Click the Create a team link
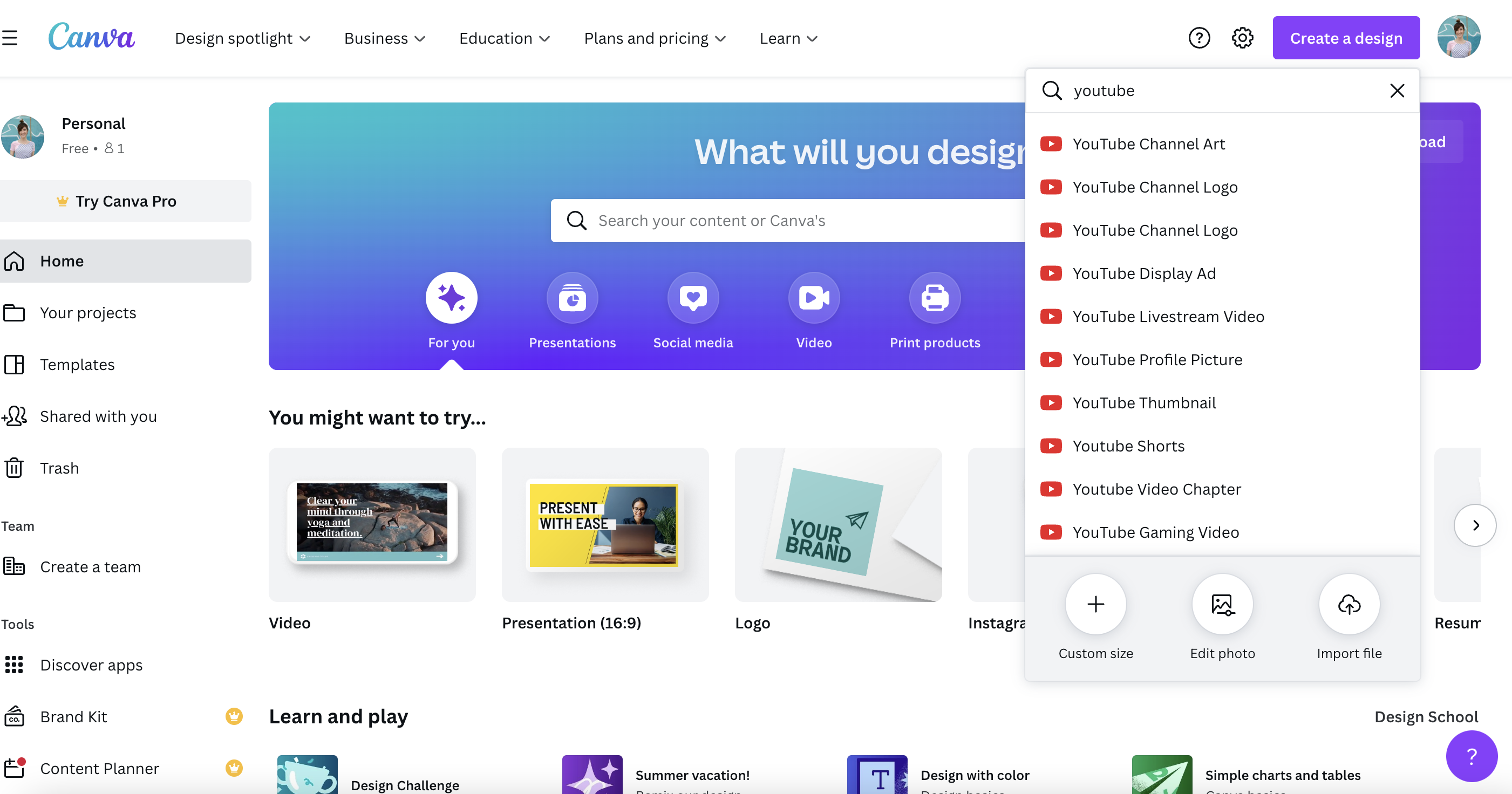The image size is (1512, 794). pyautogui.click(x=90, y=567)
